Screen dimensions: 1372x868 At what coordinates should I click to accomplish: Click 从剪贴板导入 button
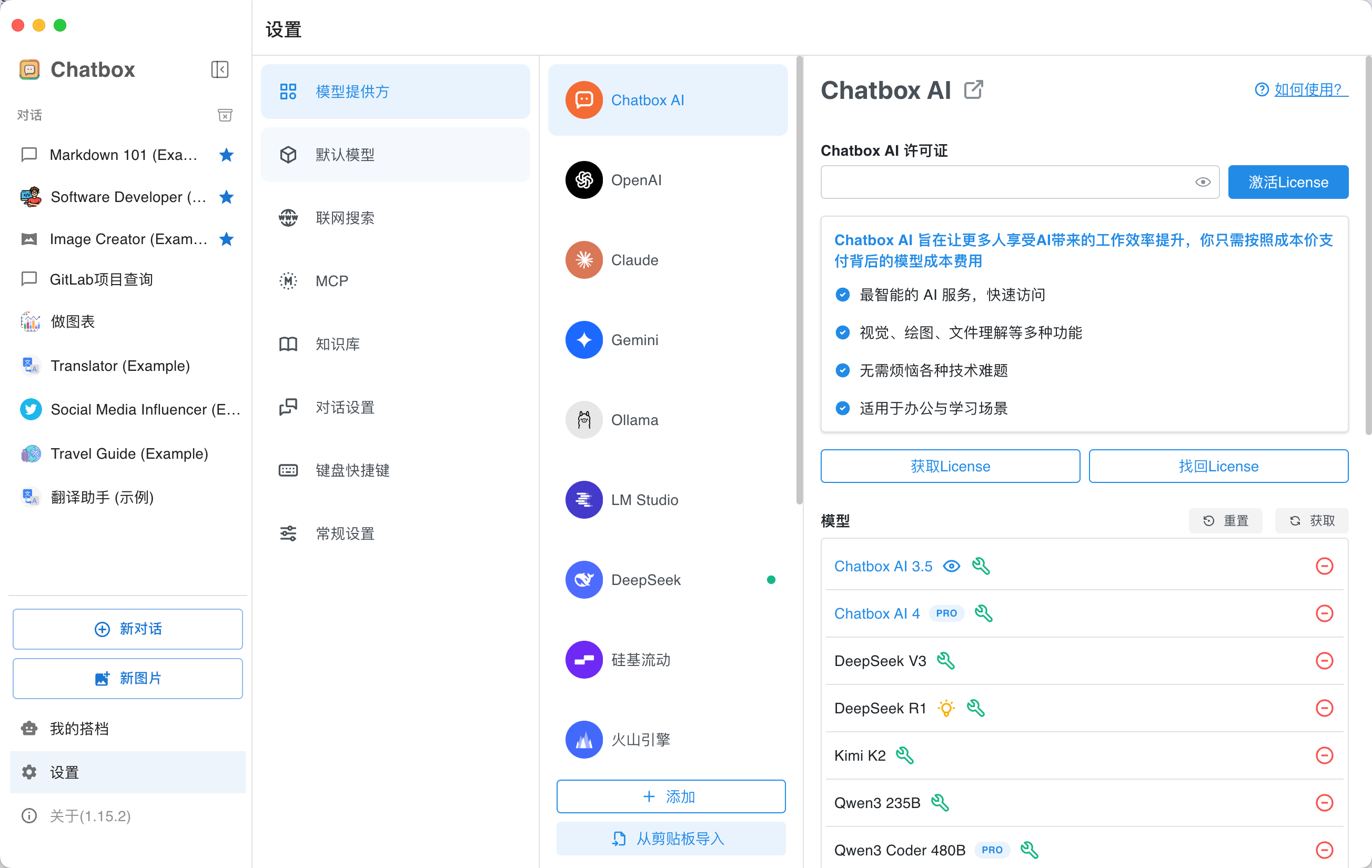click(x=671, y=839)
